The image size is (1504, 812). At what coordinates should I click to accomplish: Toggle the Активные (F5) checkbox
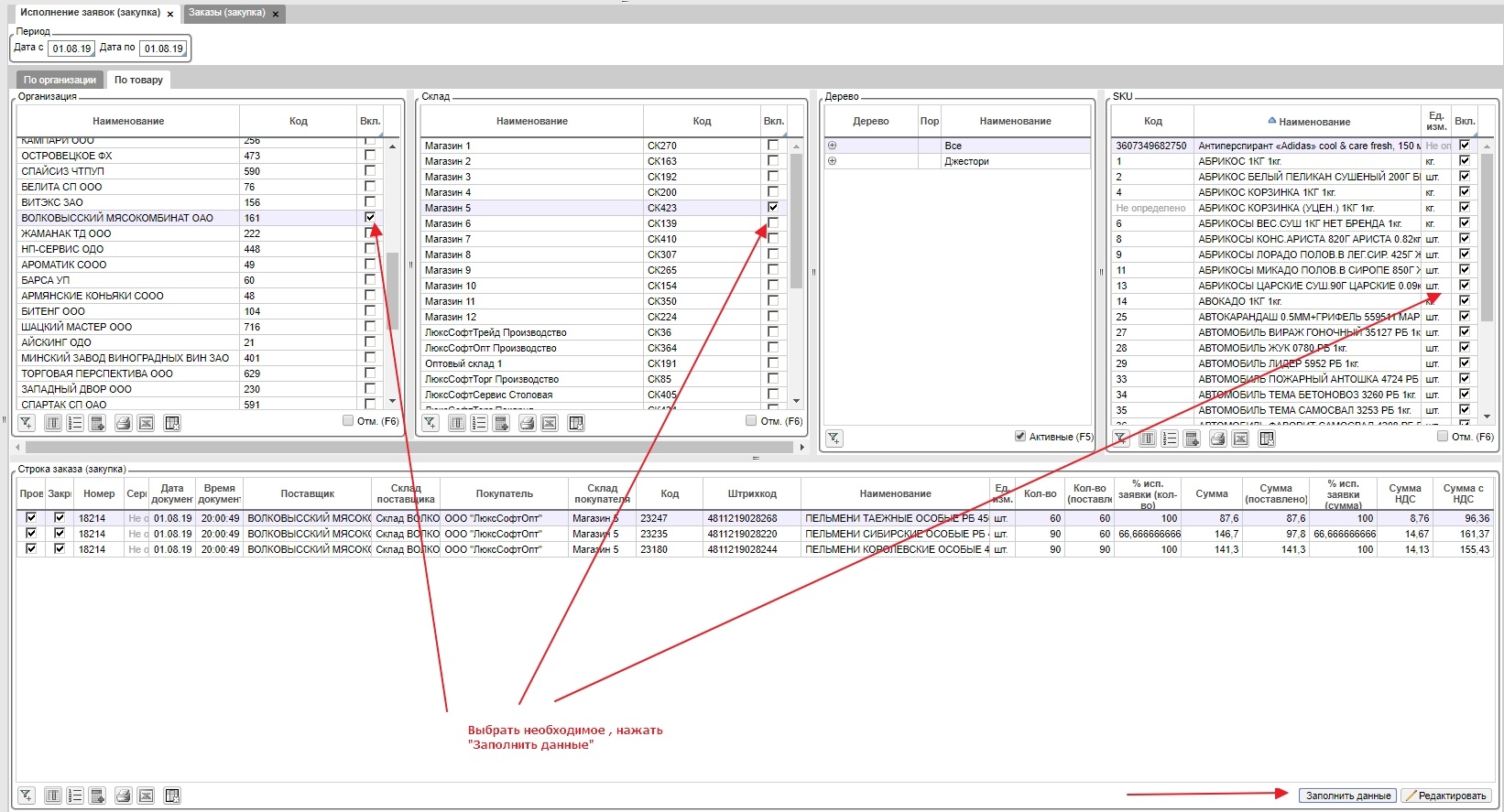(1020, 437)
